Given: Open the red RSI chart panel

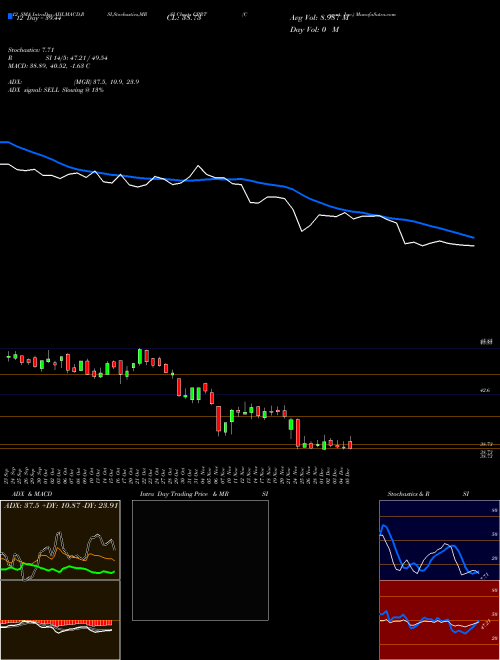Looking at the screenshot, I should coord(439,620).
